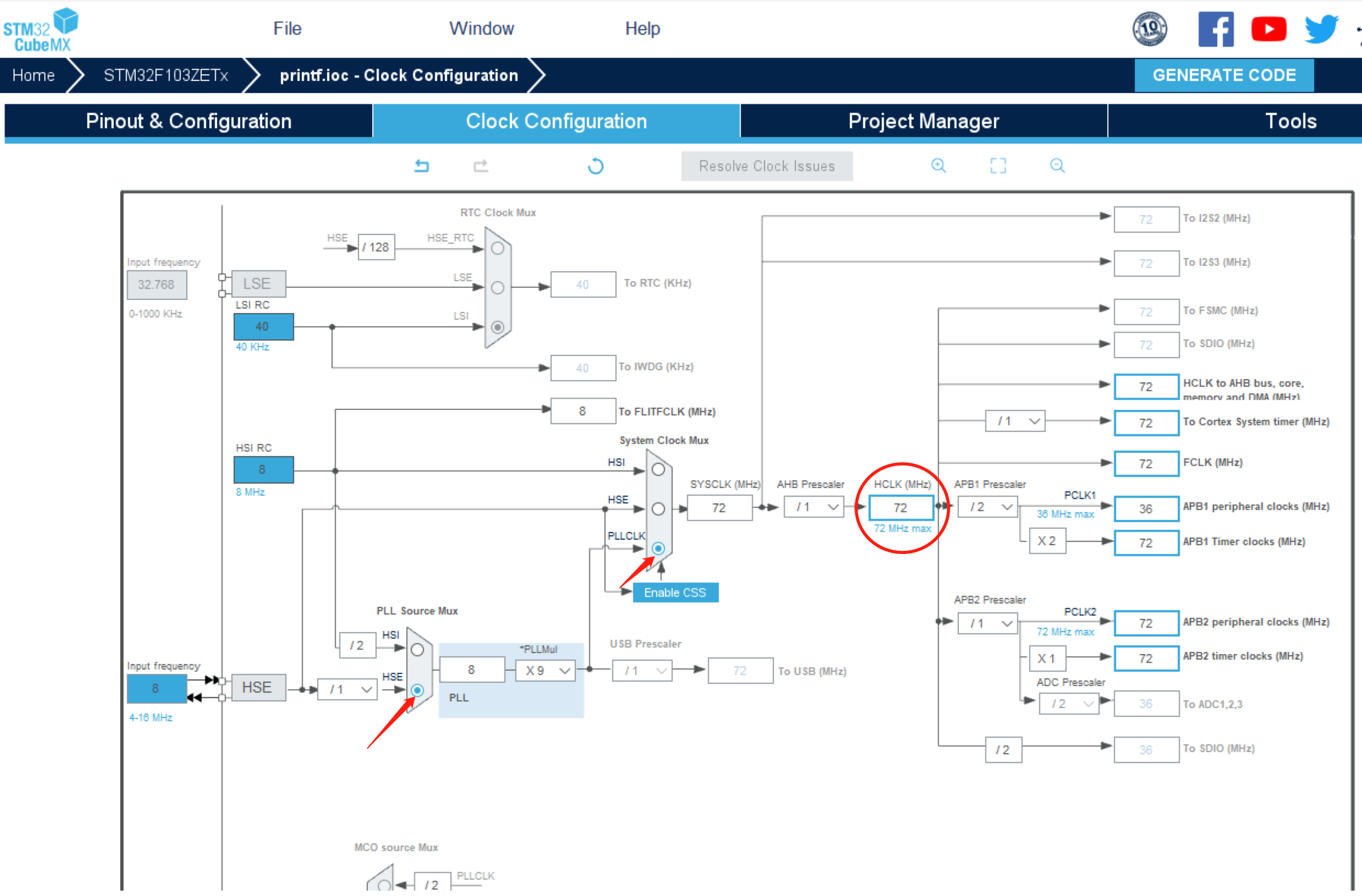This screenshot has width=1362, height=896.
Task: Expand the AHB Prescaler dropdown
Action: pyautogui.click(x=814, y=507)
